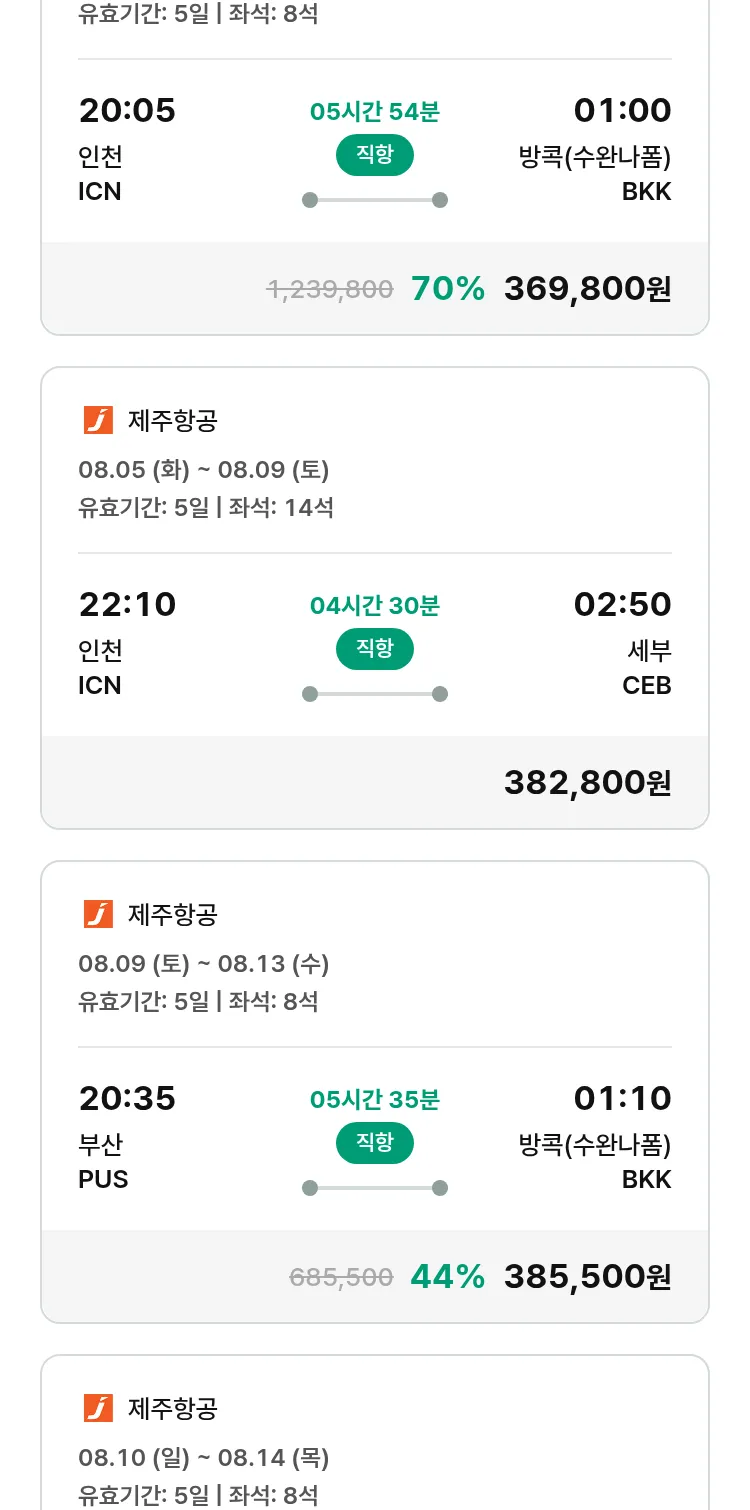This screenshot has height=1510, width=750.
Task: Tap the 70% discount label
Action: point(447,289)
